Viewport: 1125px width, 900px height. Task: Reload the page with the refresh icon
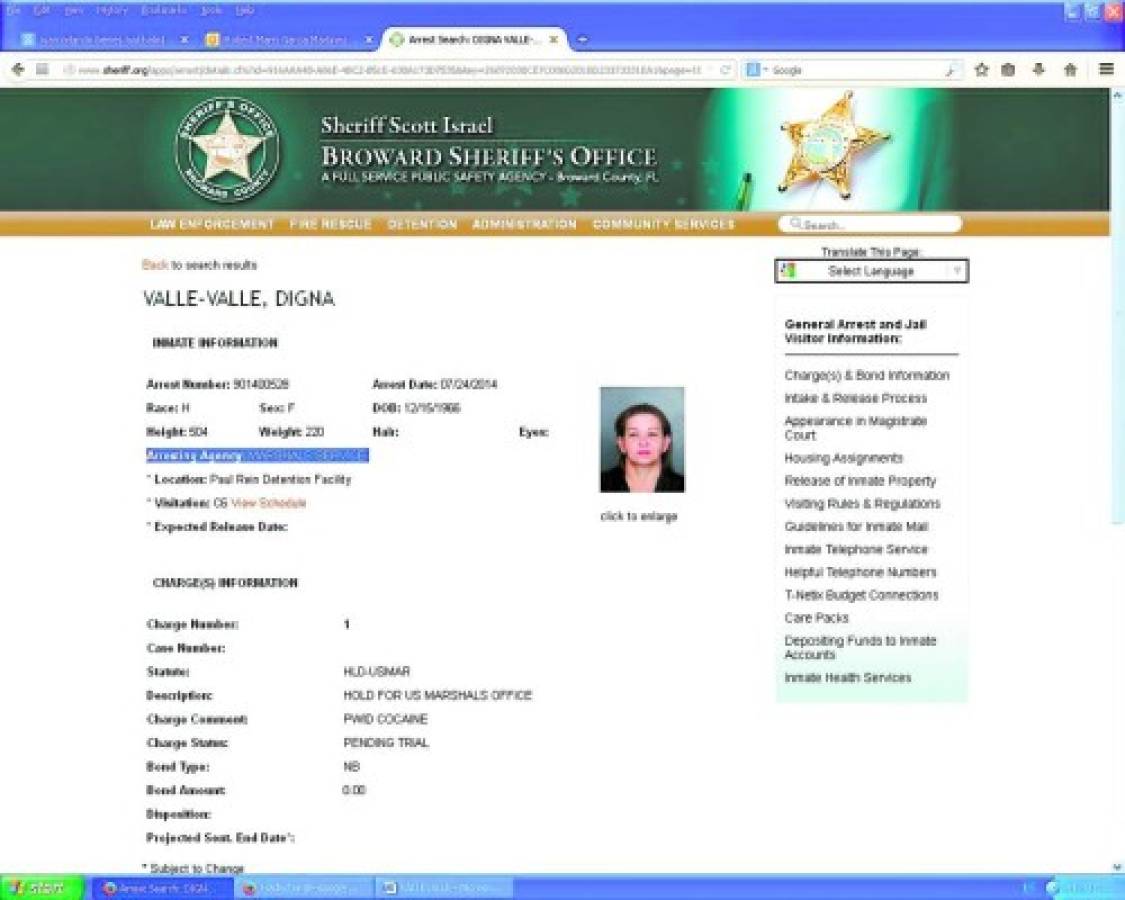coord(727,70)
